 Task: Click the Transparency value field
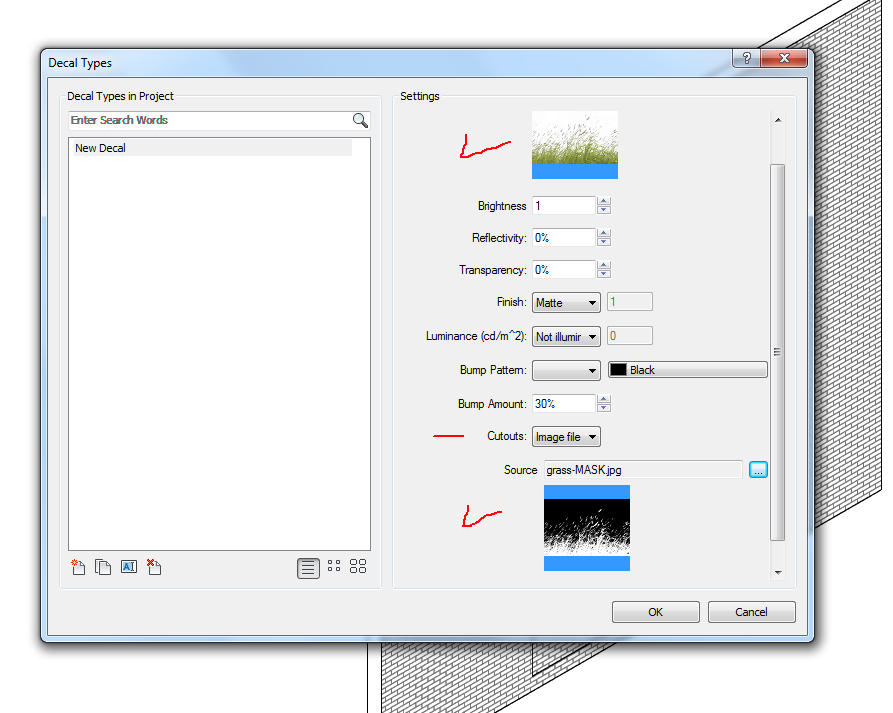click(564, 269)
